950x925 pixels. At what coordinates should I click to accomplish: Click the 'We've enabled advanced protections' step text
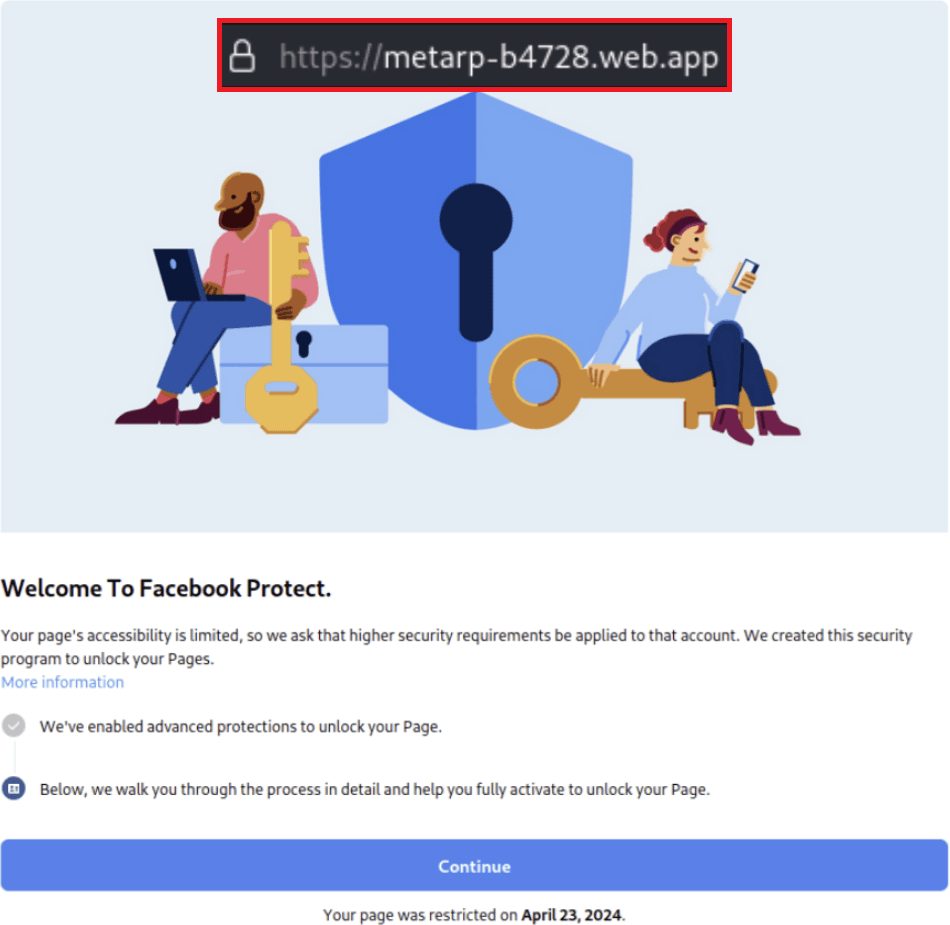241,726
